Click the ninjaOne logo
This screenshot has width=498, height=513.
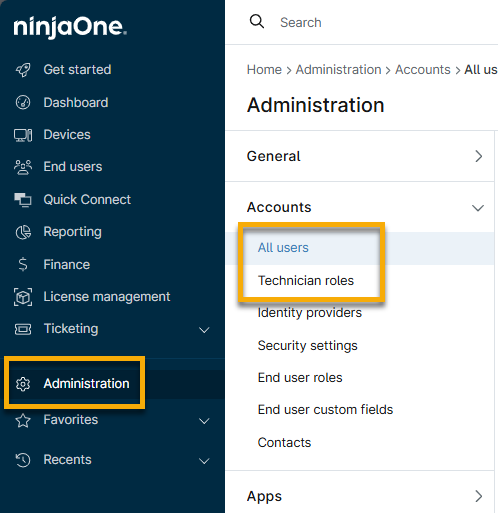coord(70,28)
